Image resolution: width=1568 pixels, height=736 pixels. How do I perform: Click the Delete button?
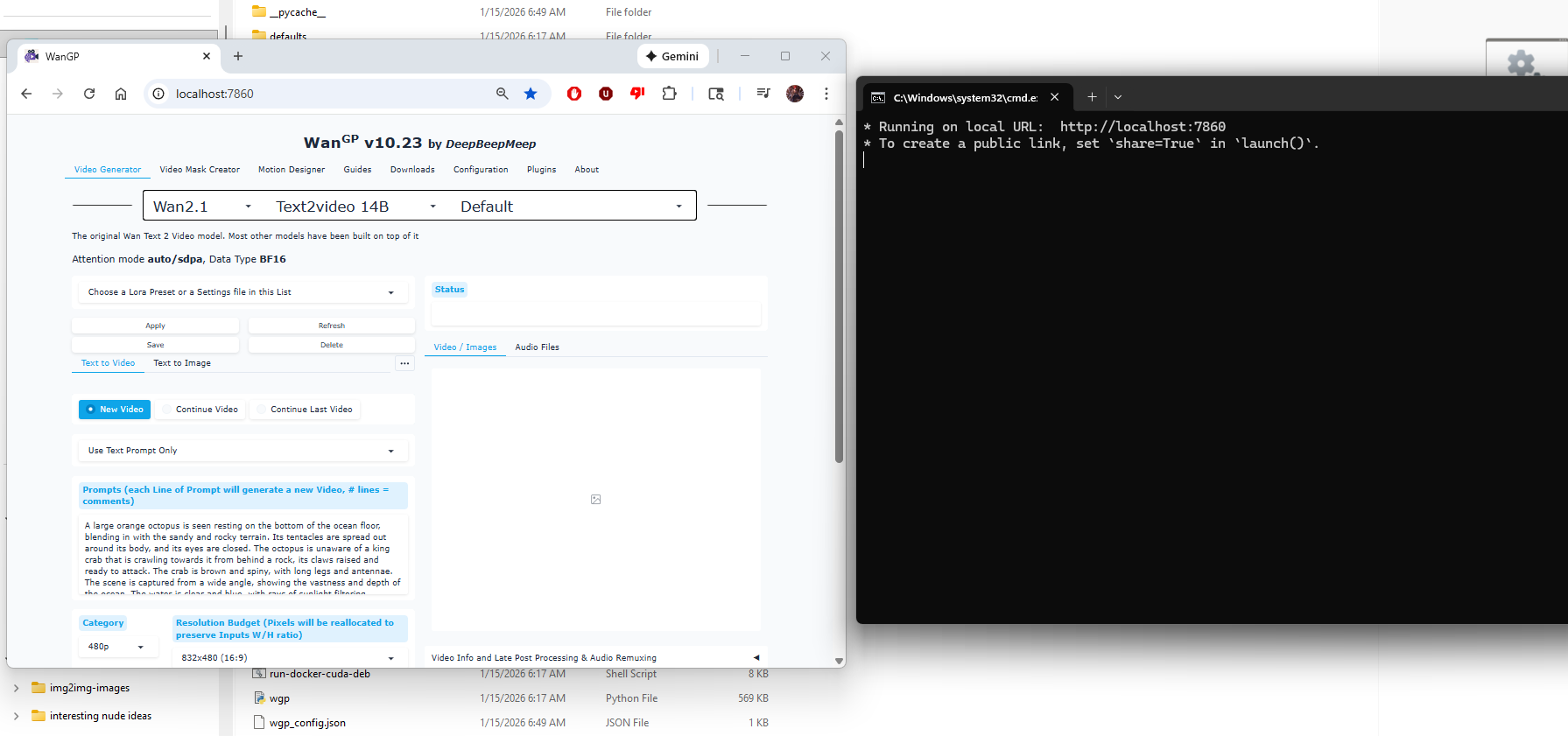[332, 345]
